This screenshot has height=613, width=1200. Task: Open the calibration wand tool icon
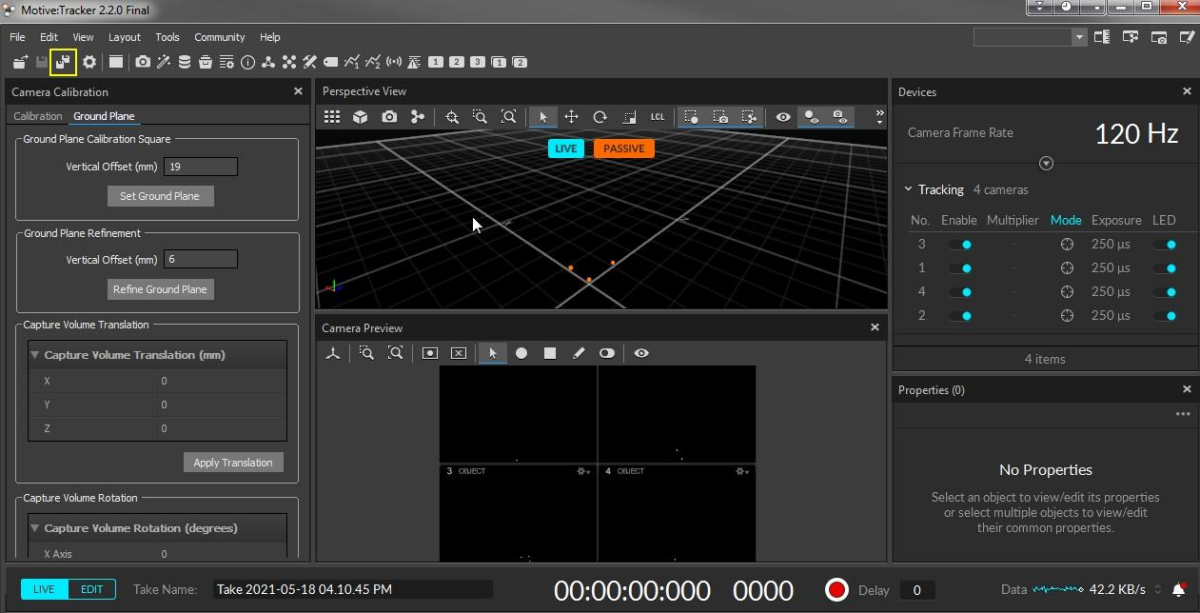163,62
